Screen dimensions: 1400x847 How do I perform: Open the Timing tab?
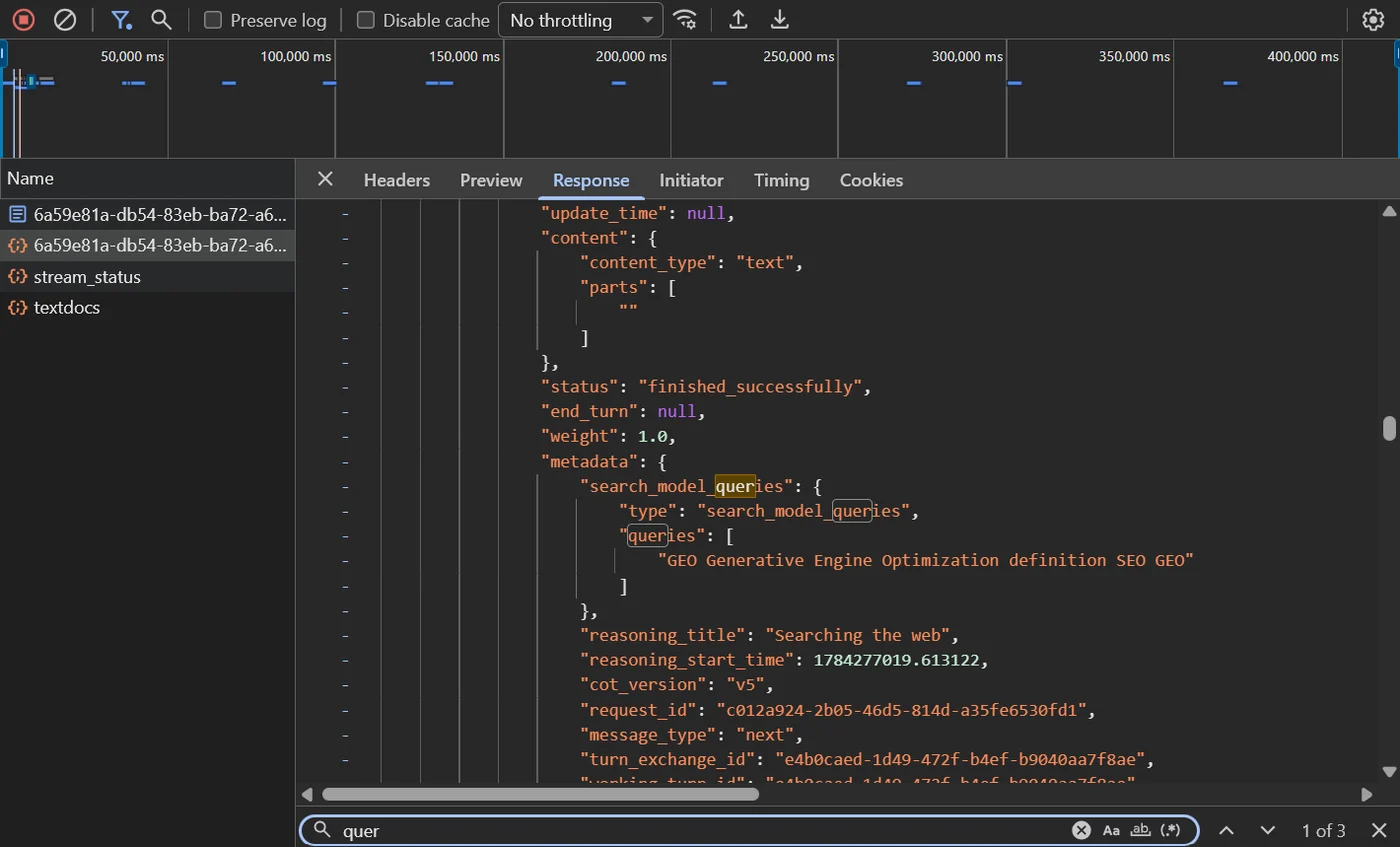click(782, 180)
